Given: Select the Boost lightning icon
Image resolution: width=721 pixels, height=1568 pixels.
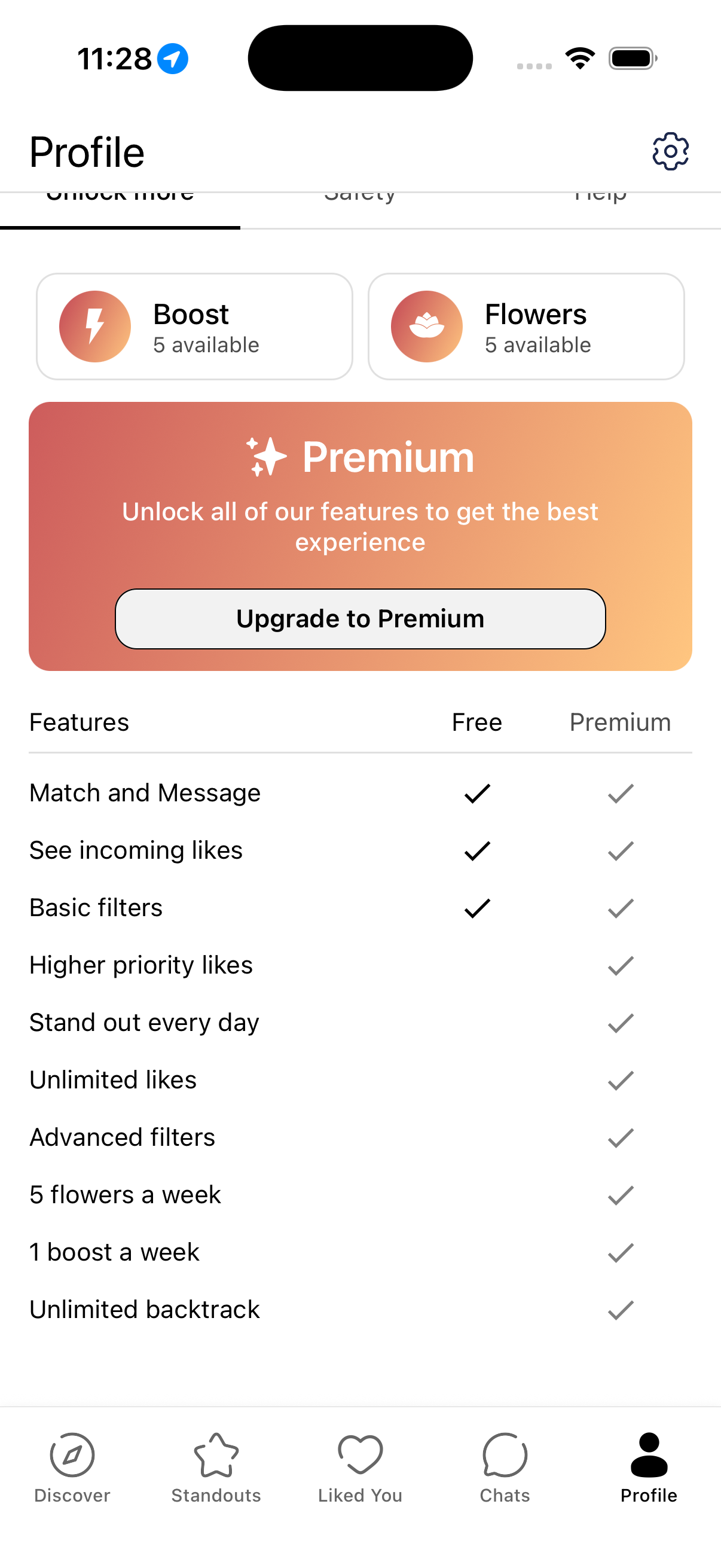Looking at the screenshot, I should tap(95, 326).
